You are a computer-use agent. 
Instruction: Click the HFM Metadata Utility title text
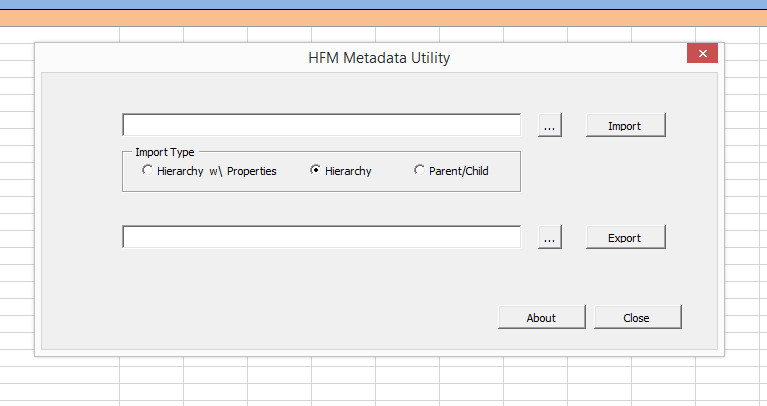[x=379, y=58]
